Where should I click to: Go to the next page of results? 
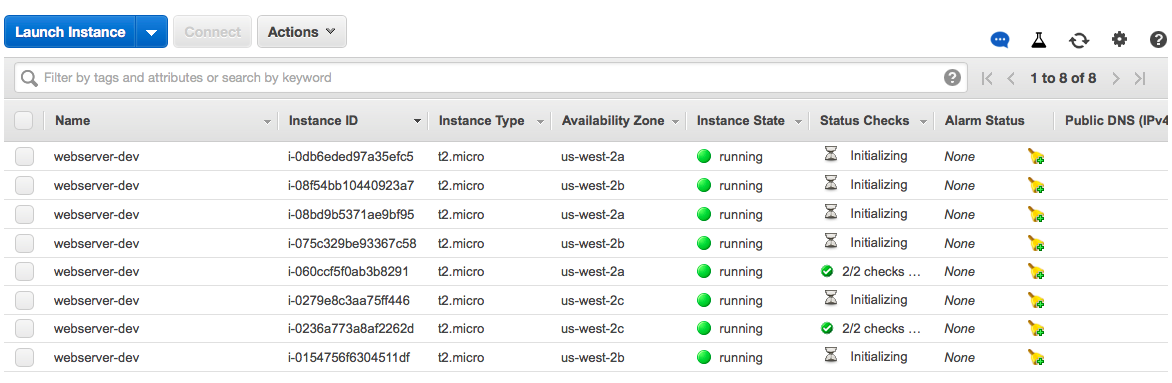(1115, 78)
